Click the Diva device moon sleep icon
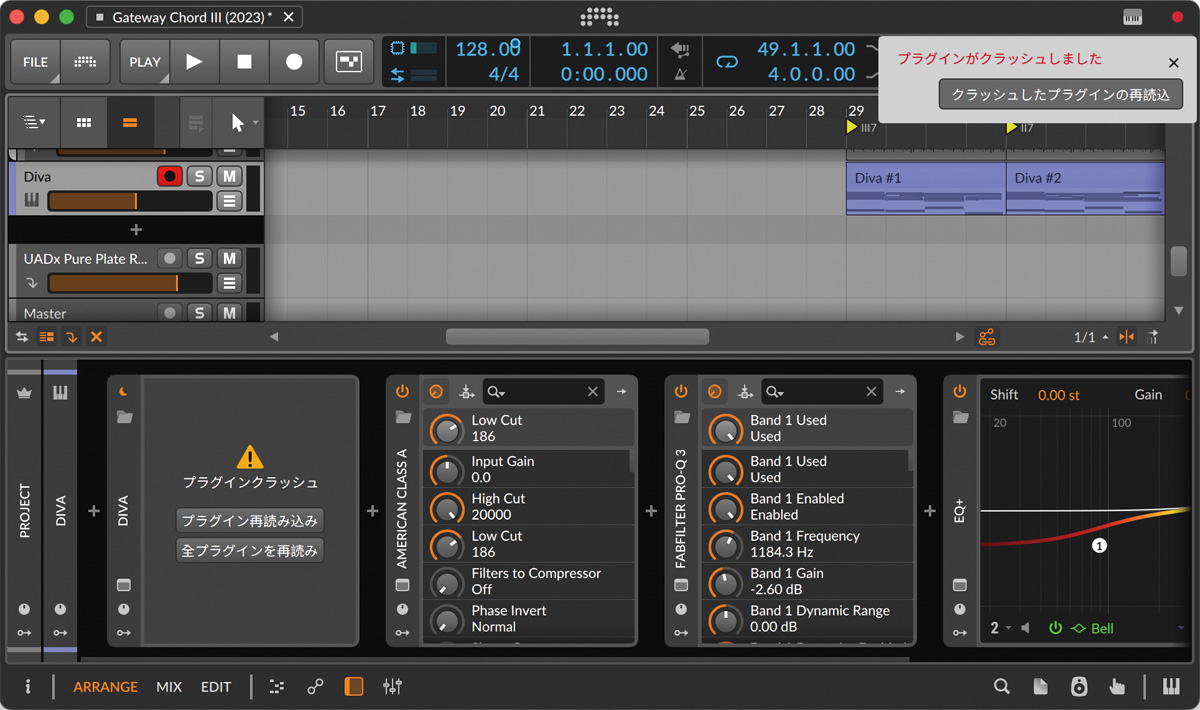The image size is (1200, 710). (x=124, y=392)
